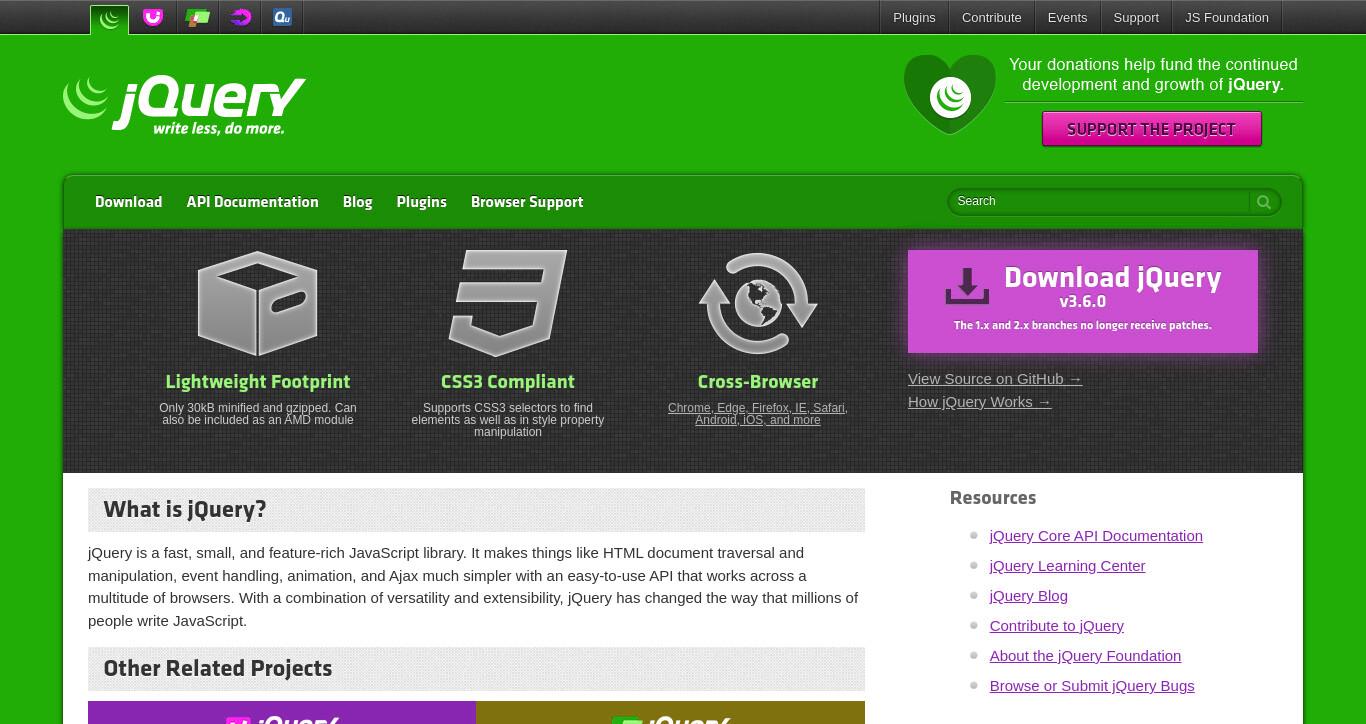Screen dimensions: 1366x724
Task: Open About the jQuery Foundation link
Action: pos(1085,656)
